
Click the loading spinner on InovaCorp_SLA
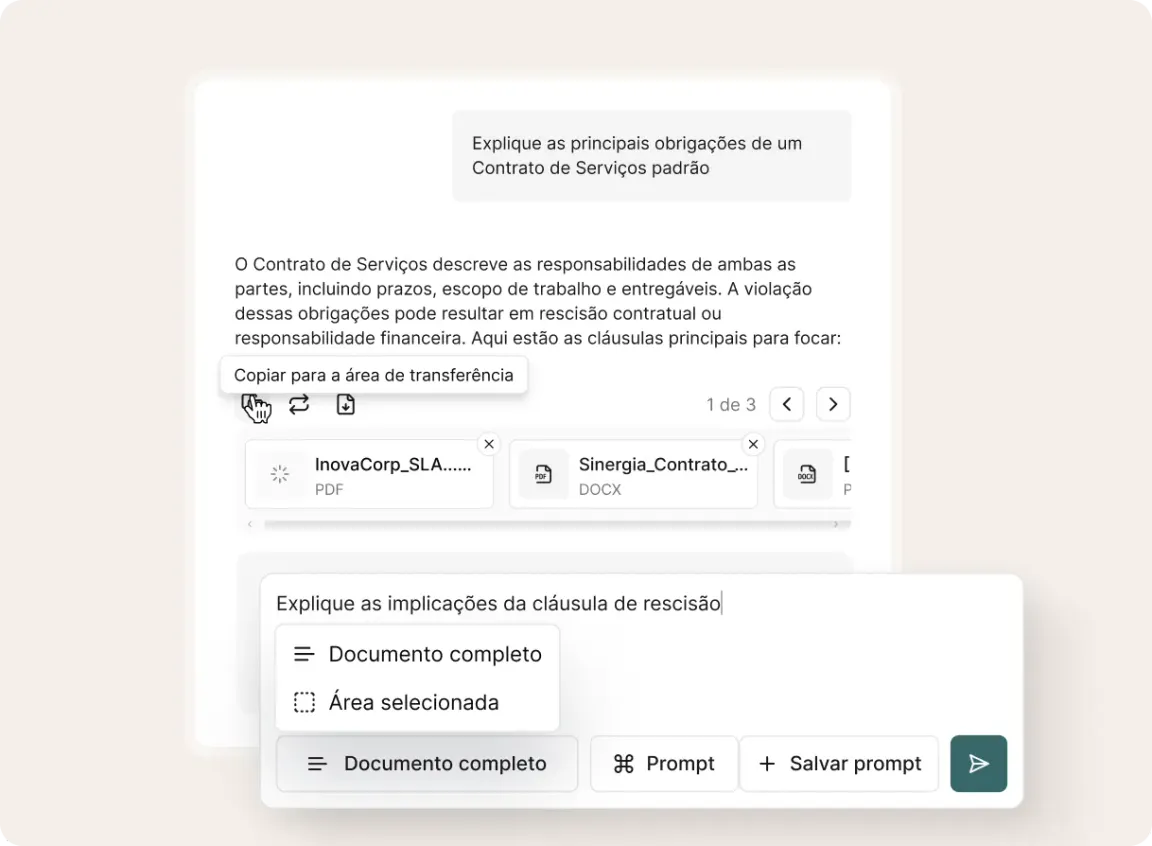[x=280, y=474]
